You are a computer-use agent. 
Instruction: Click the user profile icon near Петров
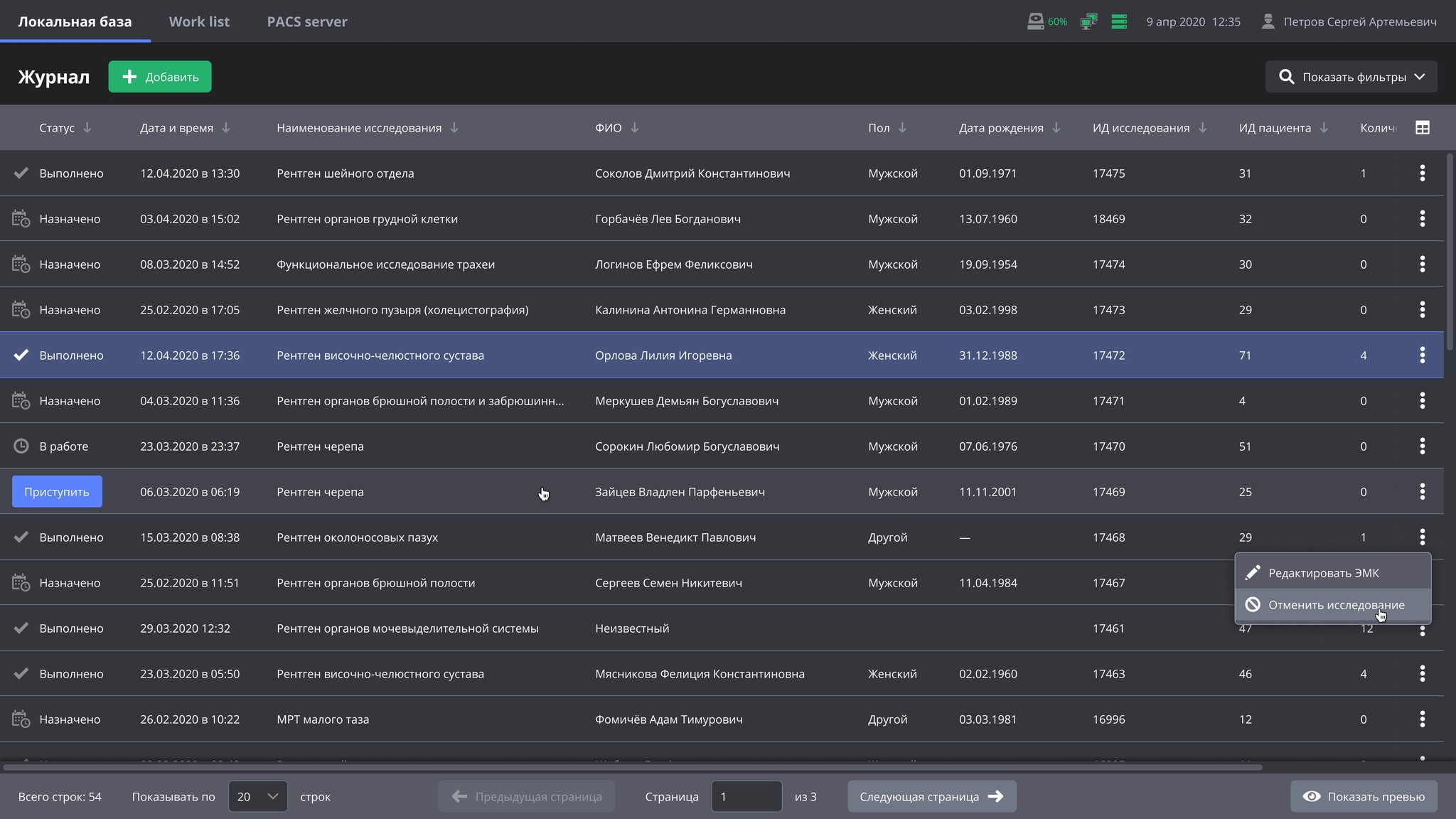1268,21
